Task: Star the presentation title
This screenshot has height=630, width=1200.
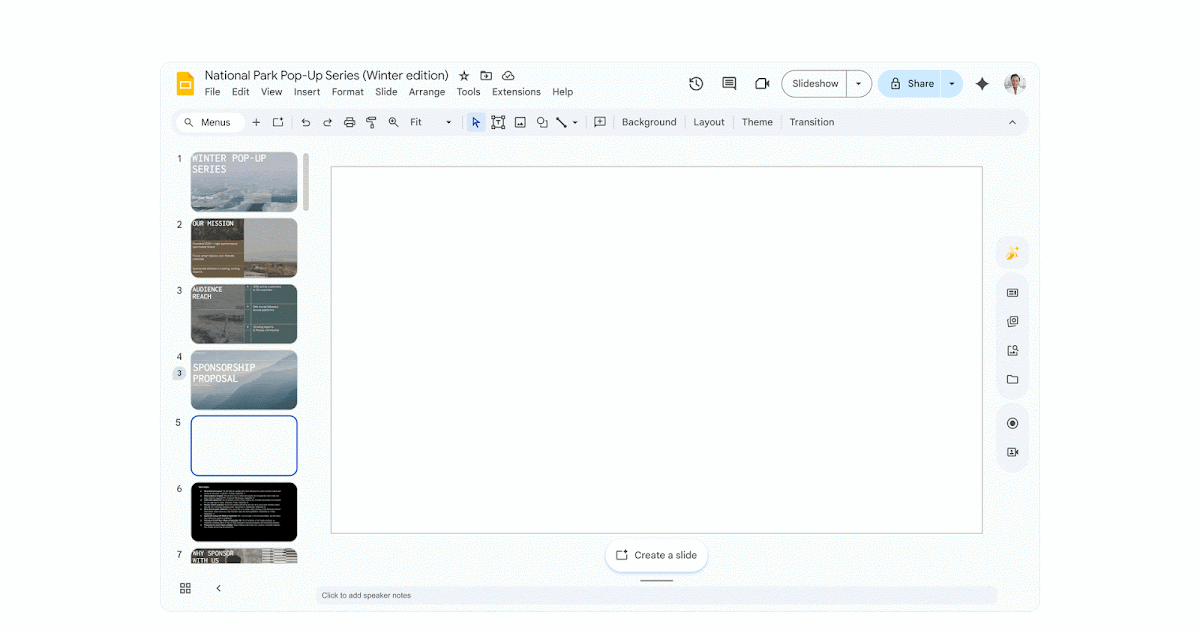Action: [464, 76]
